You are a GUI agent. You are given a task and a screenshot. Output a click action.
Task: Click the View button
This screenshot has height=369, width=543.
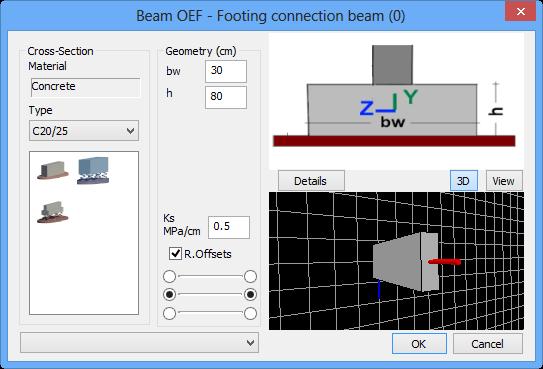tap(504, 181)
